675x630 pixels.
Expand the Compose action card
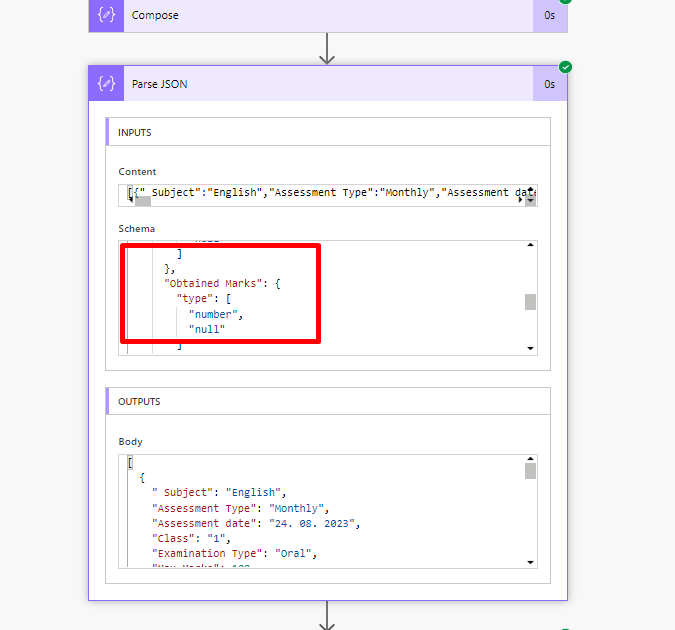click(330, 16)
